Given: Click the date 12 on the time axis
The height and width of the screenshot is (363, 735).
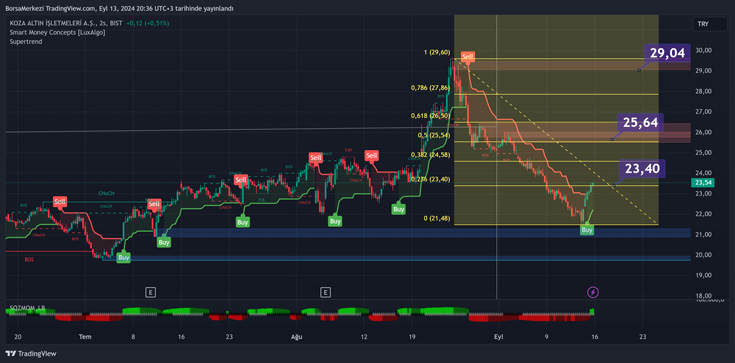Looking at the screenshot, I should click(x=364, y=337).
